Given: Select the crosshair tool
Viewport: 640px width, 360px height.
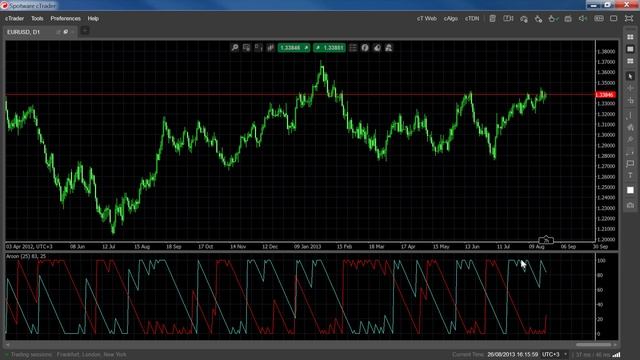Looking at the screenshot, I should point(630,88).
